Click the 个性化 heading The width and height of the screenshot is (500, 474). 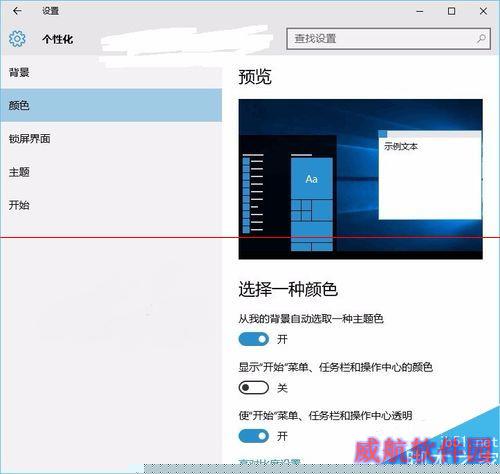[58, 39]
